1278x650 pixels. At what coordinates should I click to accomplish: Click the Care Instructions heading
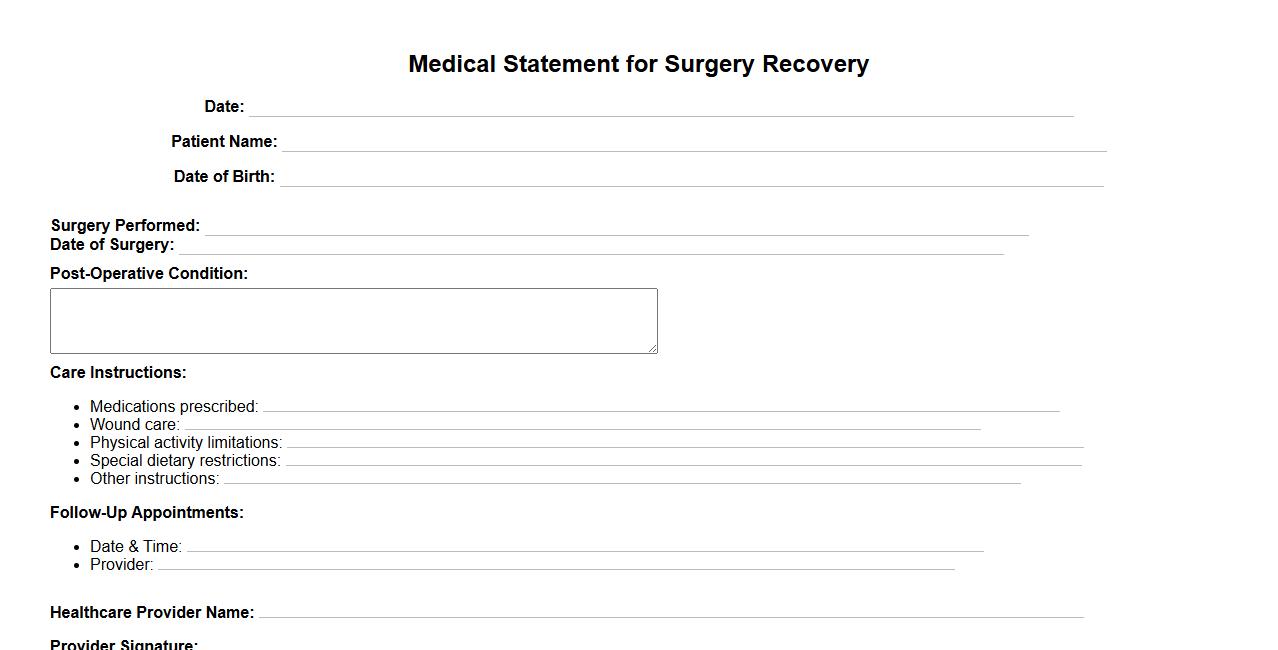117,372
